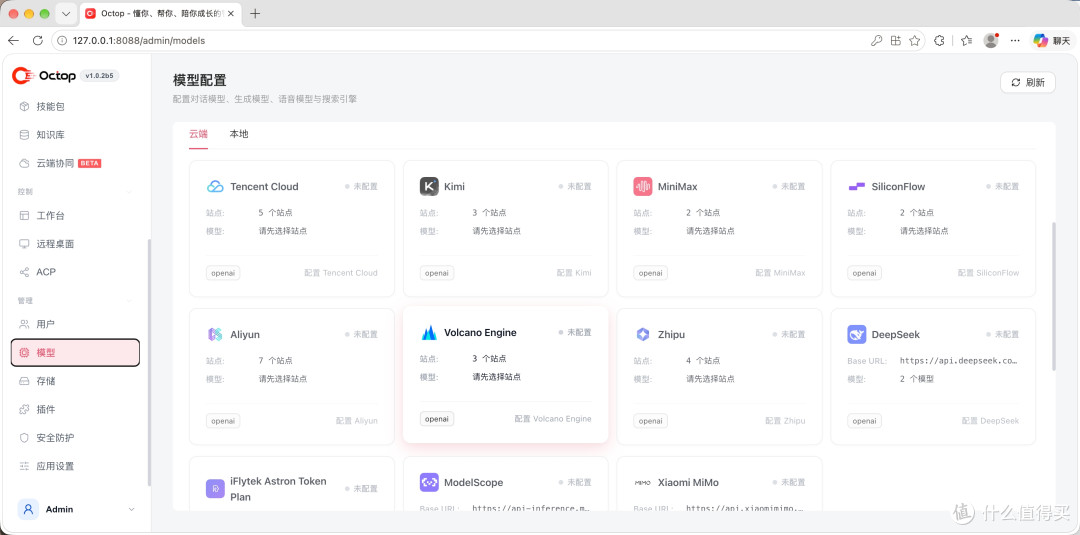Image resolution: width=1080 pixels, height=535 pixels.
Task: Switch to the 云端 tab
Action: [198, 134]
